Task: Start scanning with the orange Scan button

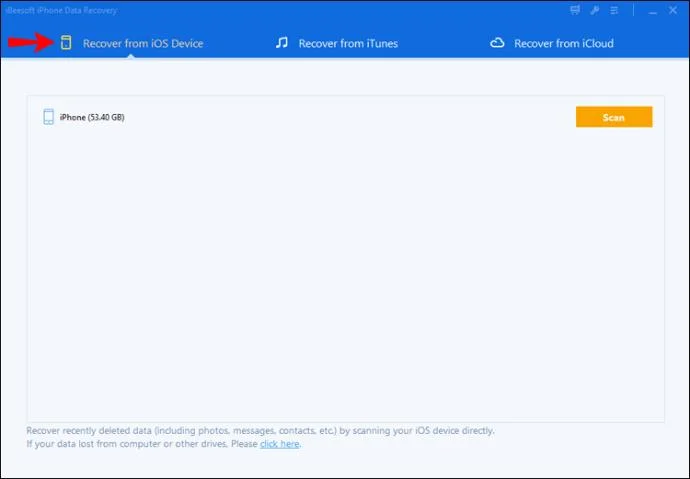Action: pos(614,117)
